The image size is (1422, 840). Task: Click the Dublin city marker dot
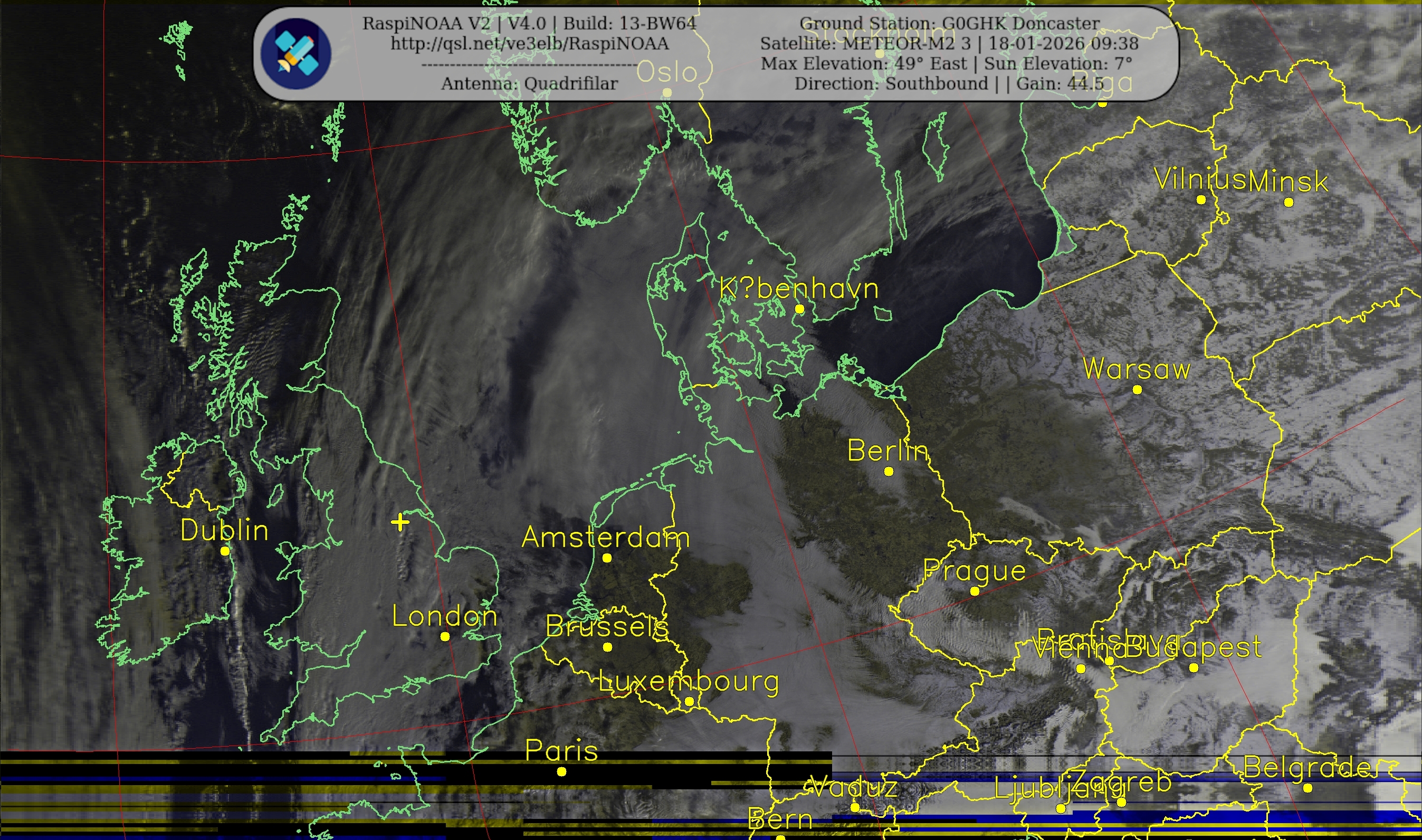point(225,551)
